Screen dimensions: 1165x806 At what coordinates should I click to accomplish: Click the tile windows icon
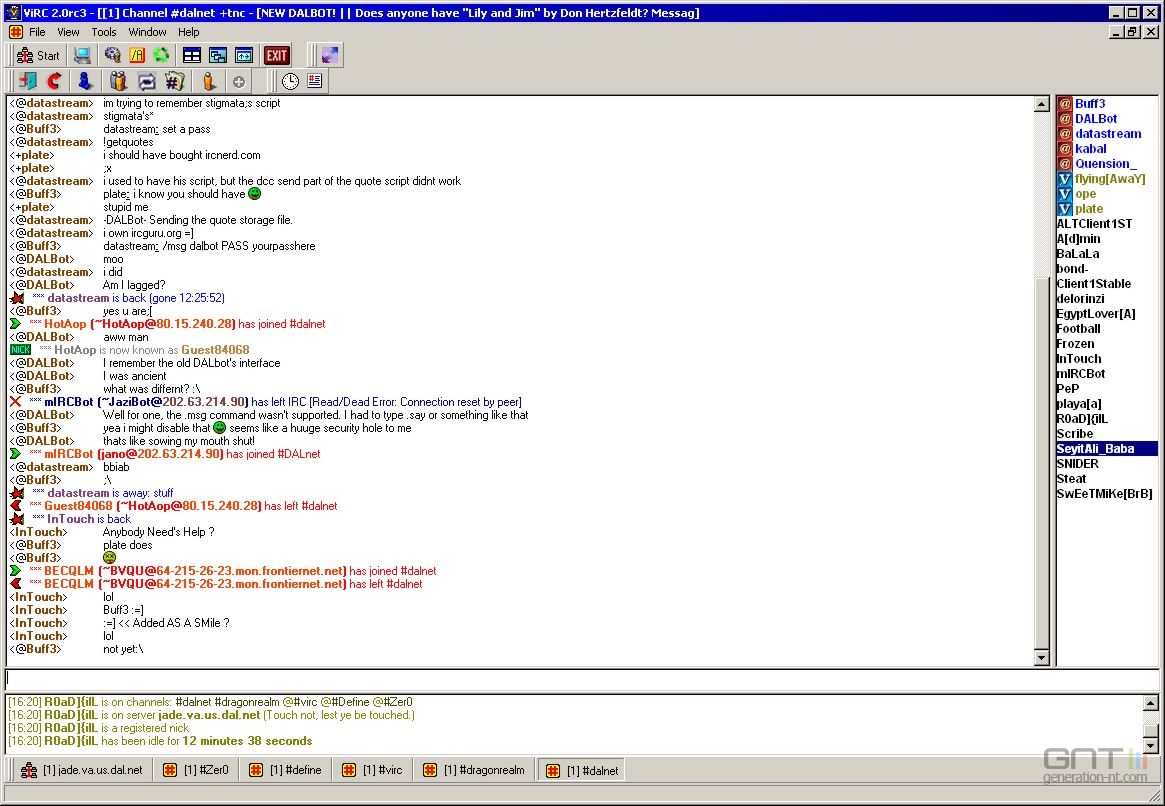click(x=192, y=56)
